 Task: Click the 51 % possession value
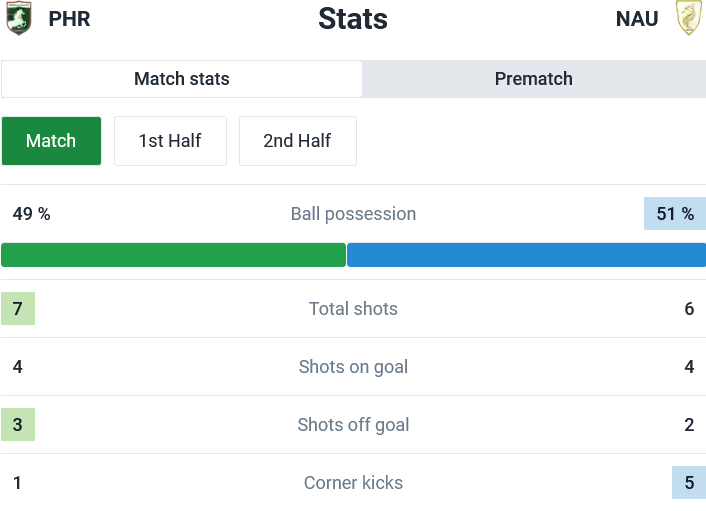coord(675,214)
